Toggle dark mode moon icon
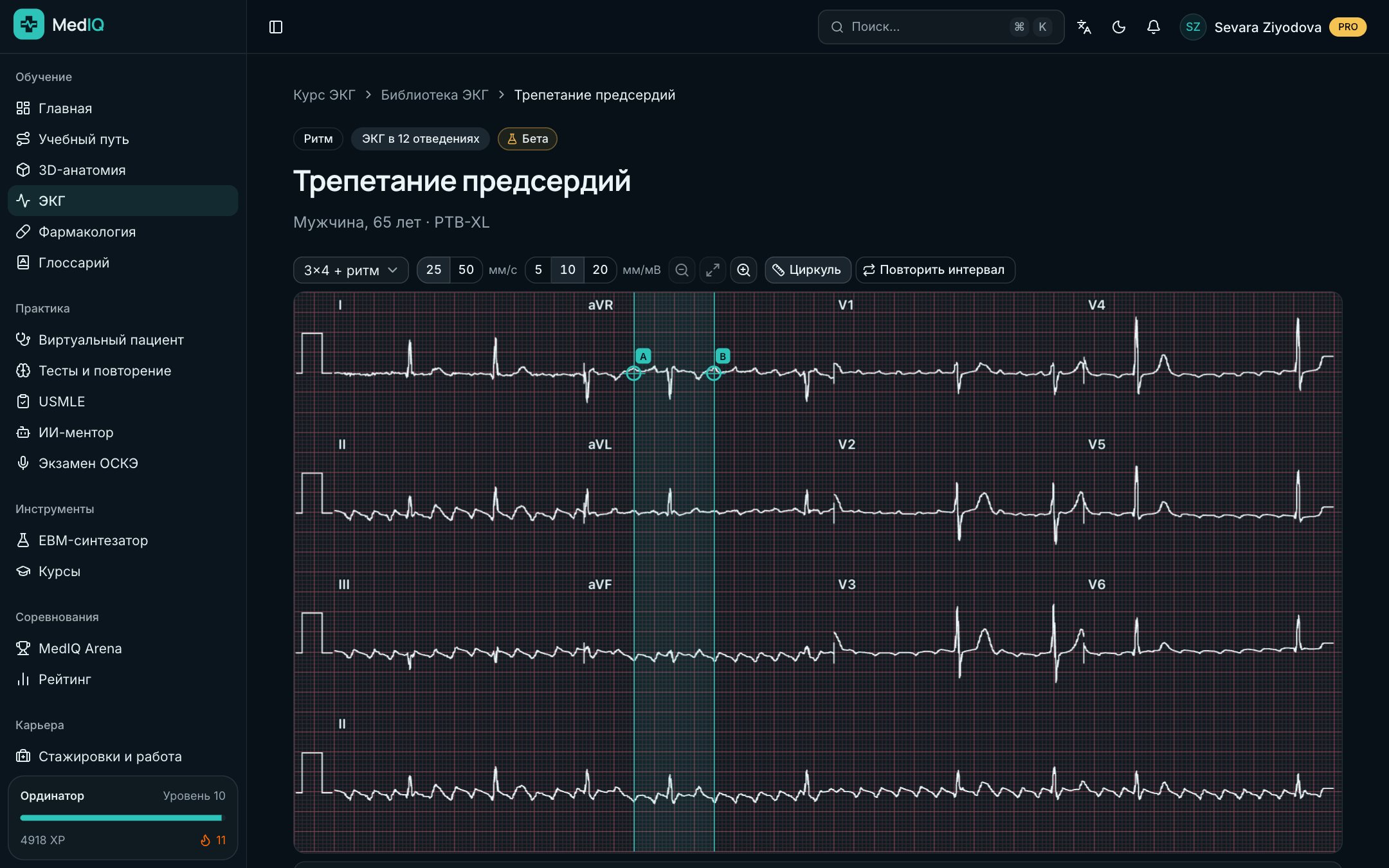1389x868 pixels. (1119, 27)
